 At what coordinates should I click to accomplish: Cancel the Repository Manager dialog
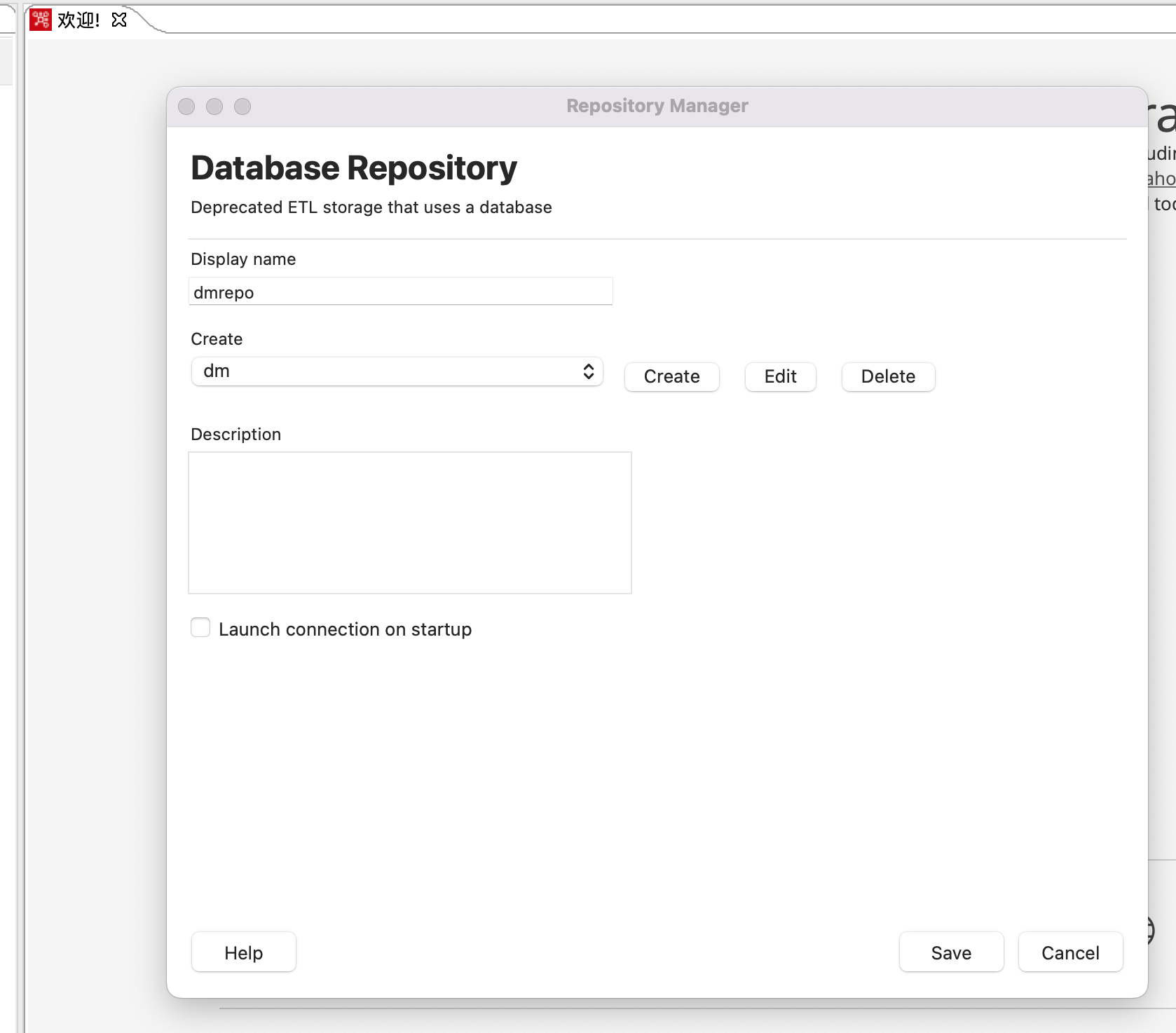(1070, 952)
